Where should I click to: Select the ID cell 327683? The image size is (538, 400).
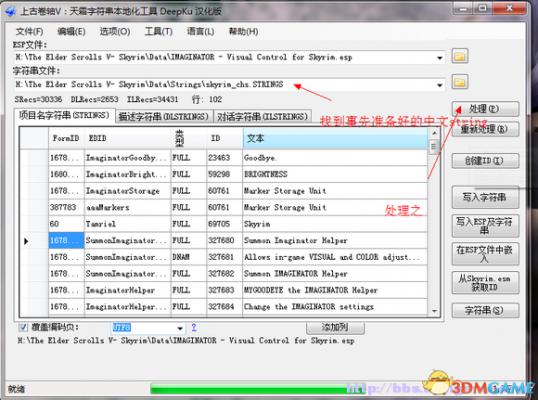(224, 290)
